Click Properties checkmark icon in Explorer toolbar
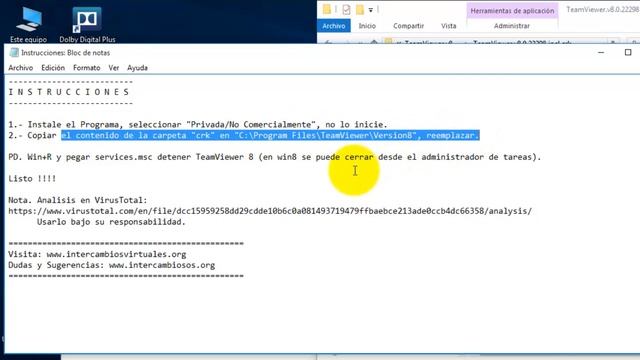The image size is (640, 360). coord(346,9)
